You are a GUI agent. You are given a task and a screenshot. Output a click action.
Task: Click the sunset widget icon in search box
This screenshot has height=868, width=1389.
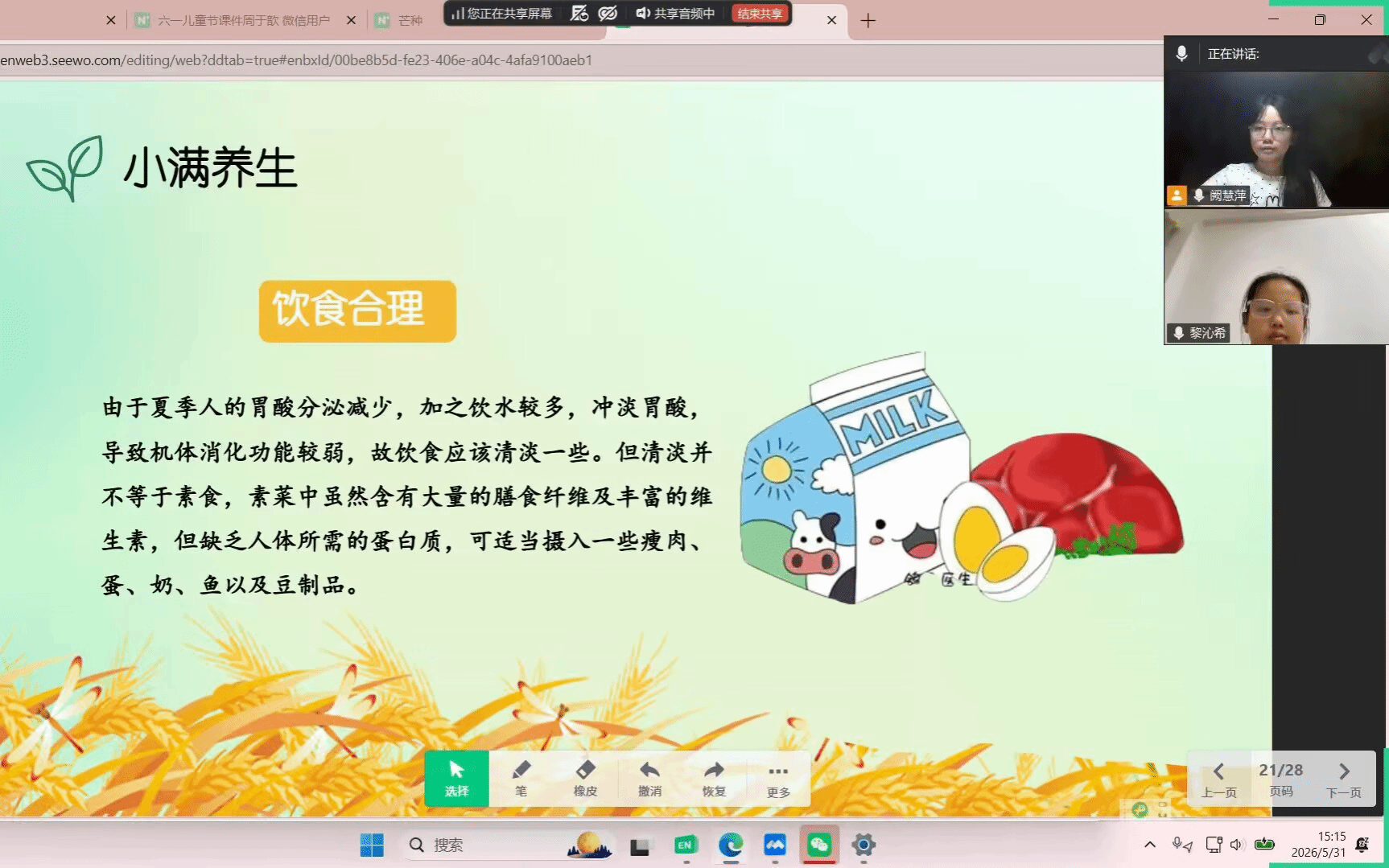point(589,845)
